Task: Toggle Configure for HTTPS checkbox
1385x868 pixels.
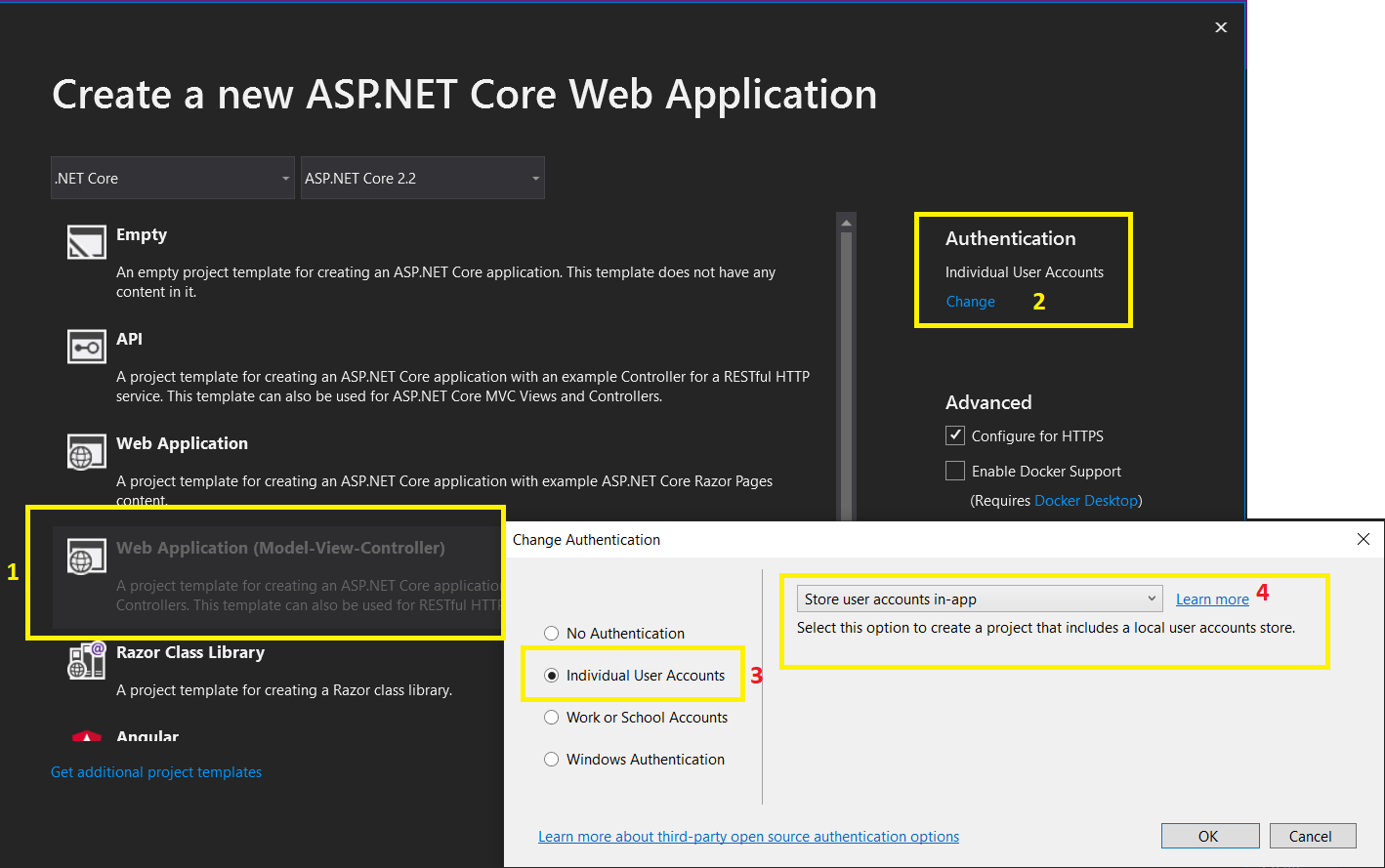Action: click(955, 435)
